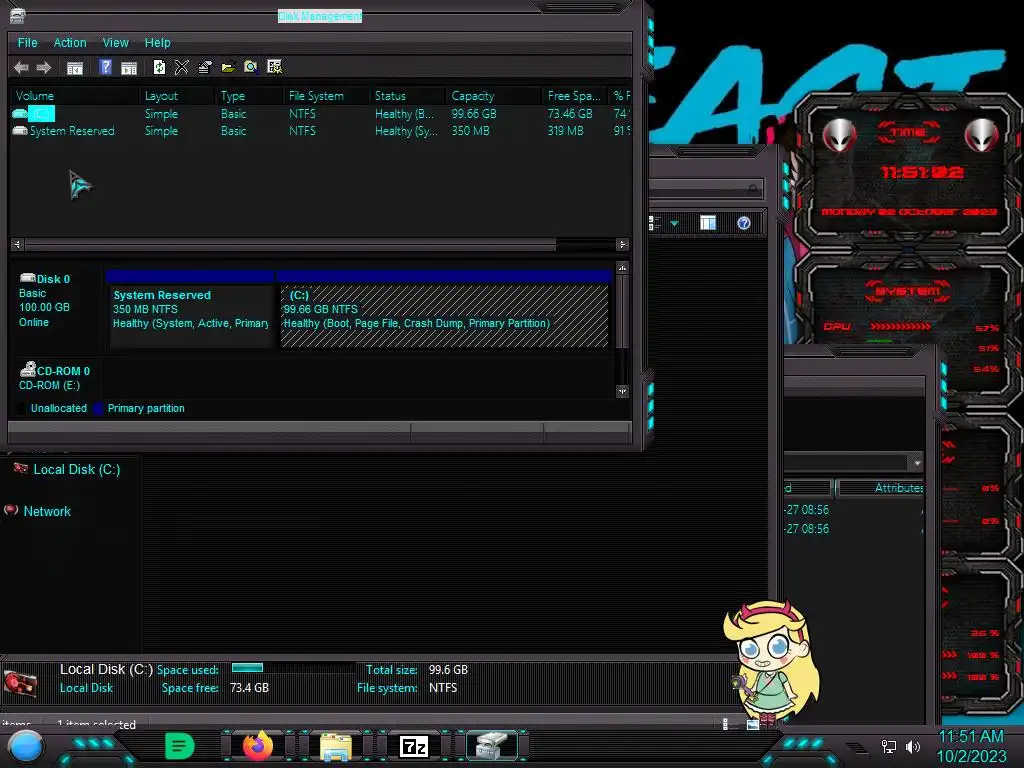
Task: Go back with the toolbar Back arrow
Action: click(x=21, y=67)
